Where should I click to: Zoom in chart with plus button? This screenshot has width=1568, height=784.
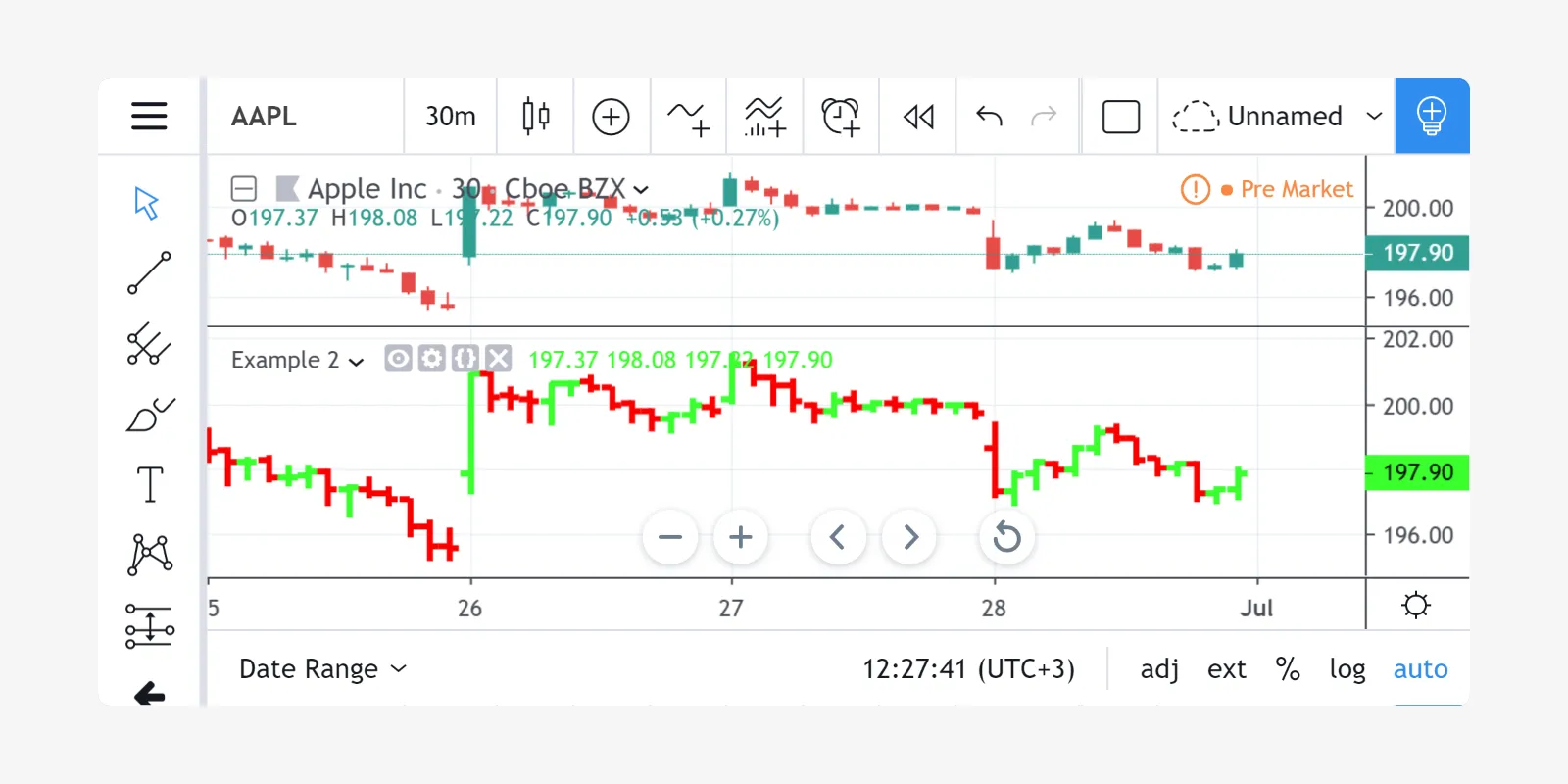[741, 537]
